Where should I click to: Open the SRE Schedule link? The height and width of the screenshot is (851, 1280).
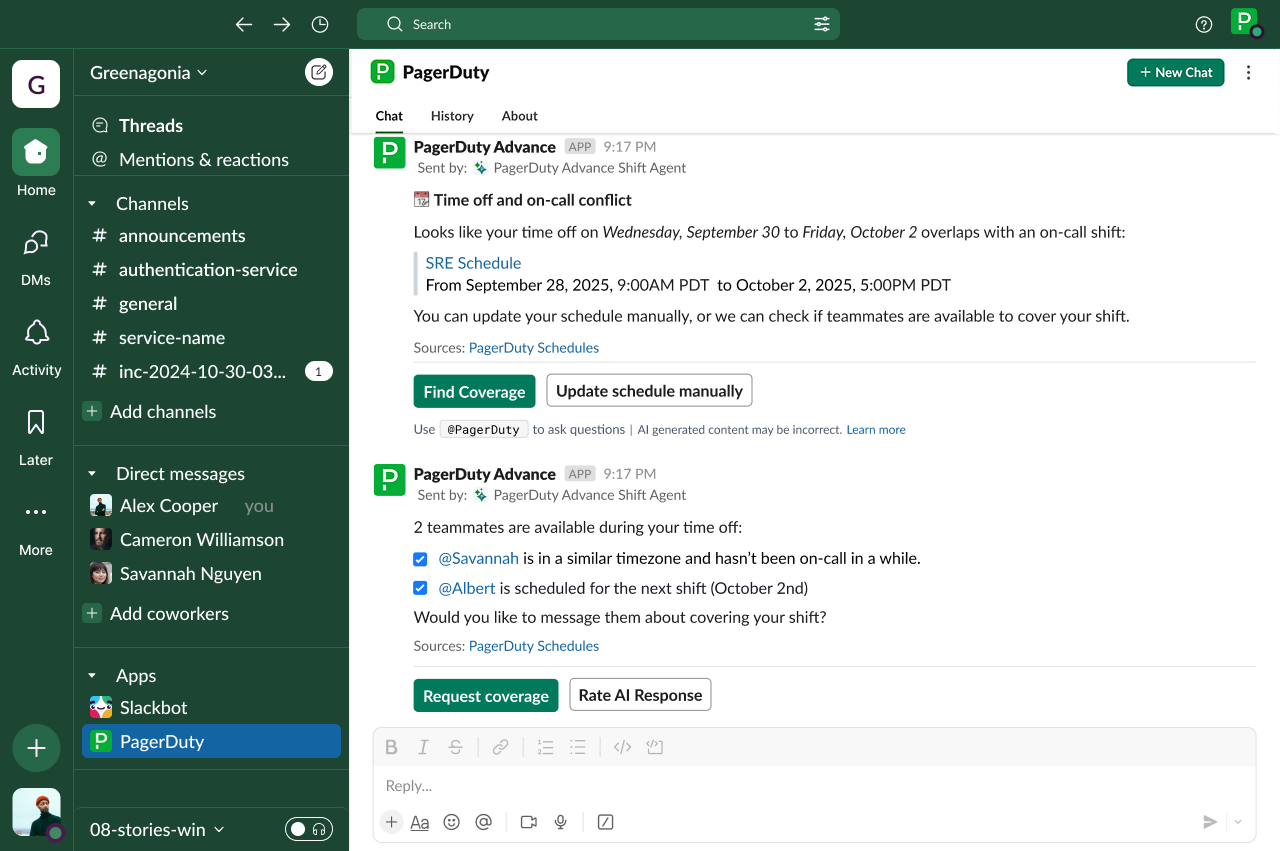tap(473, 263)
